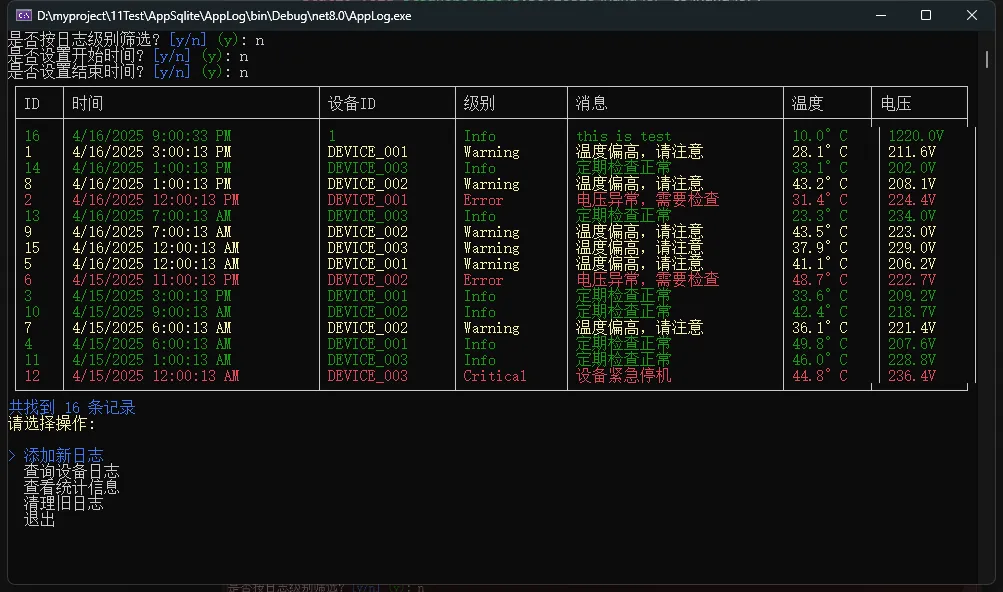Screen dimensions: 1003x592
Task: Click the > selection arrow beside 添加新日志
Action: 12,456
